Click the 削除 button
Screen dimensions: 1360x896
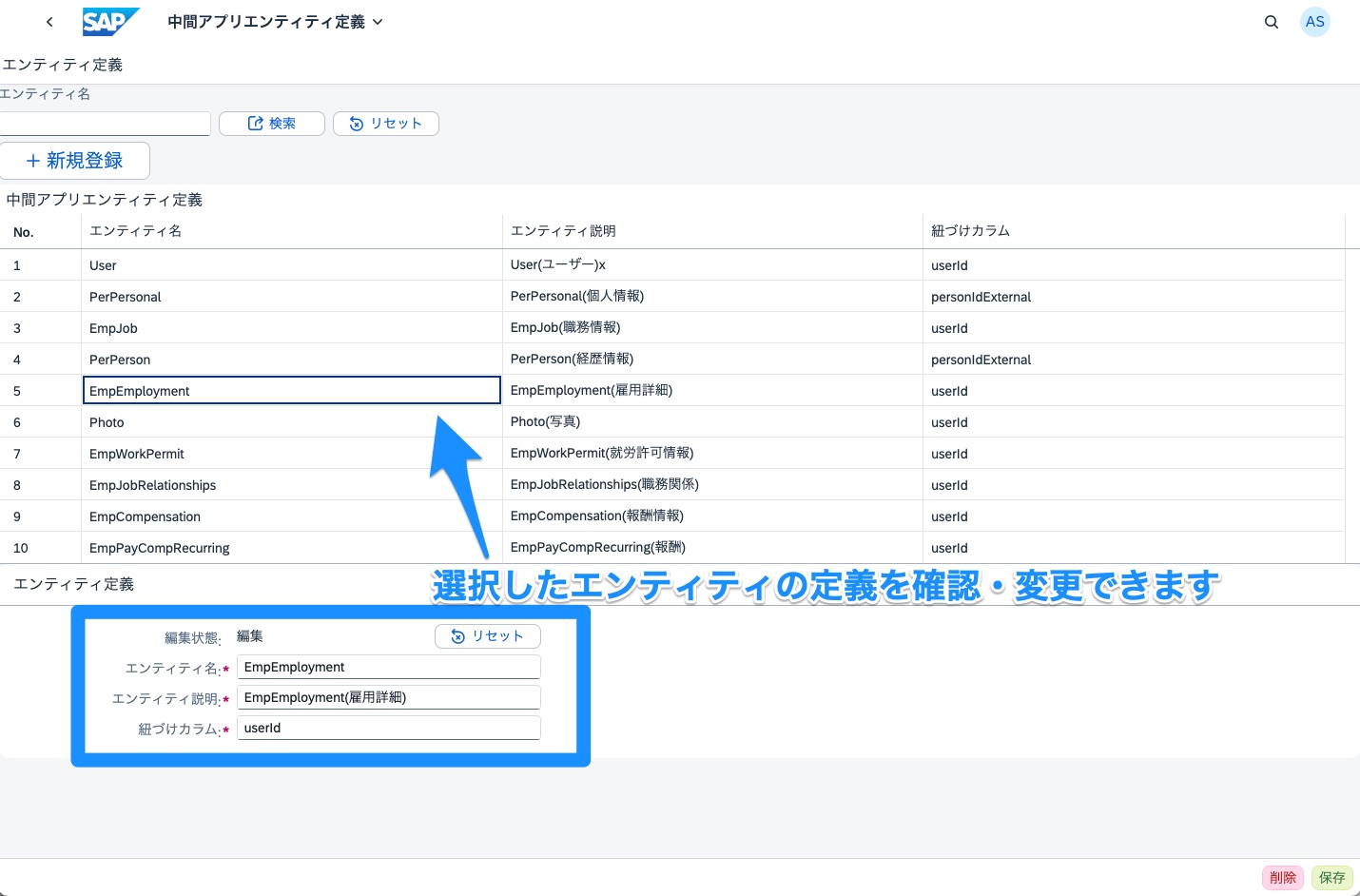coord(1283,878)
